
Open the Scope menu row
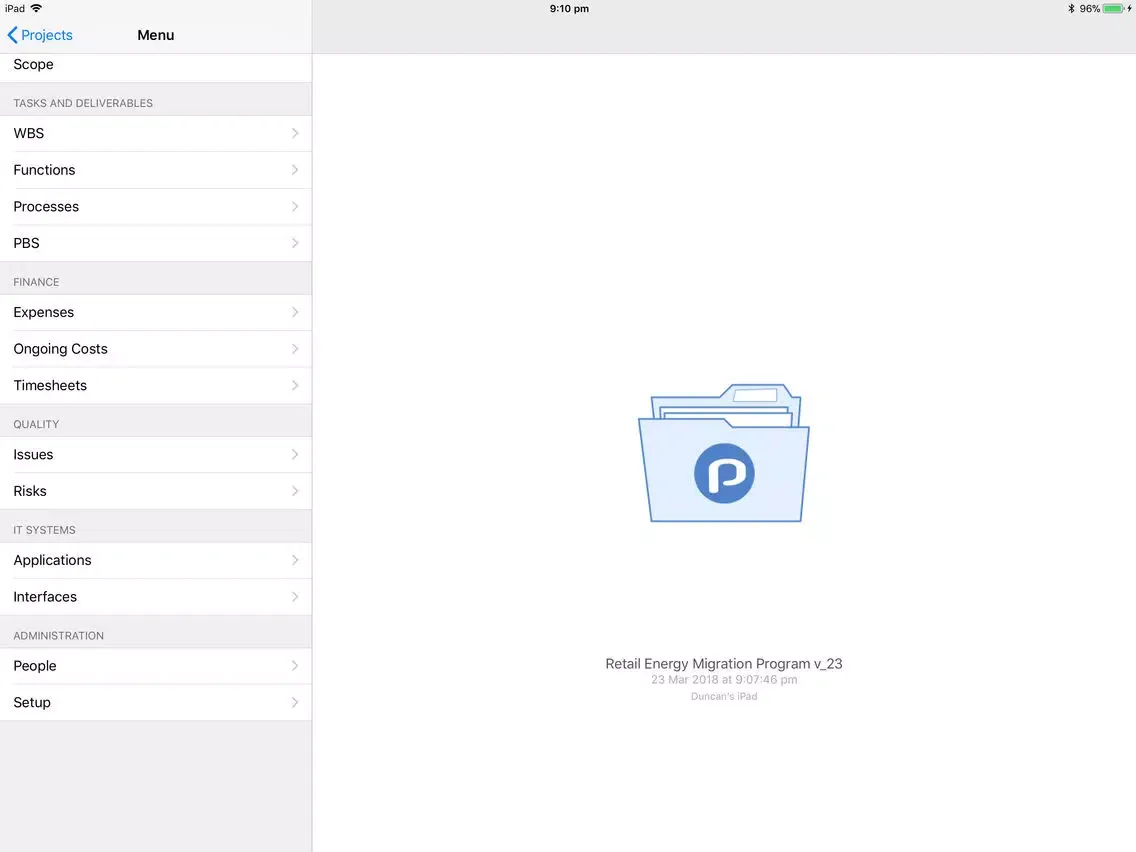[x=156, y=66]
